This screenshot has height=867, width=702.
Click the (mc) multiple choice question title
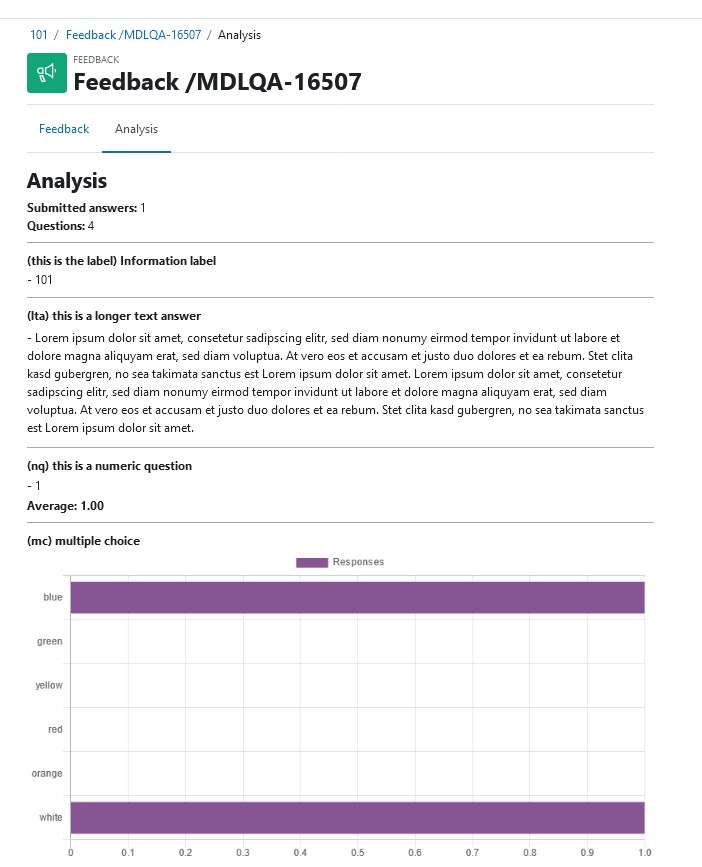(x=83, y=541)
